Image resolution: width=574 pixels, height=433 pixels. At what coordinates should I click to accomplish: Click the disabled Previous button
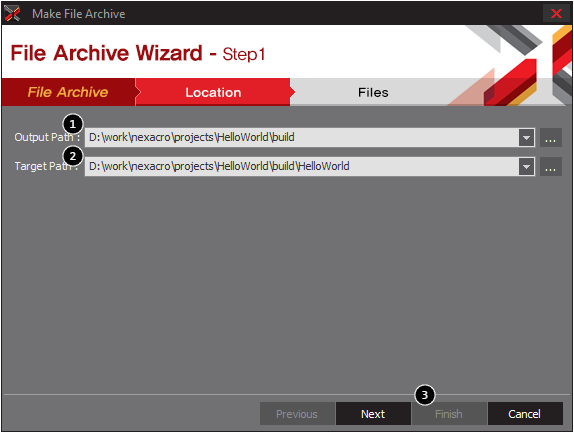point(297,414)
